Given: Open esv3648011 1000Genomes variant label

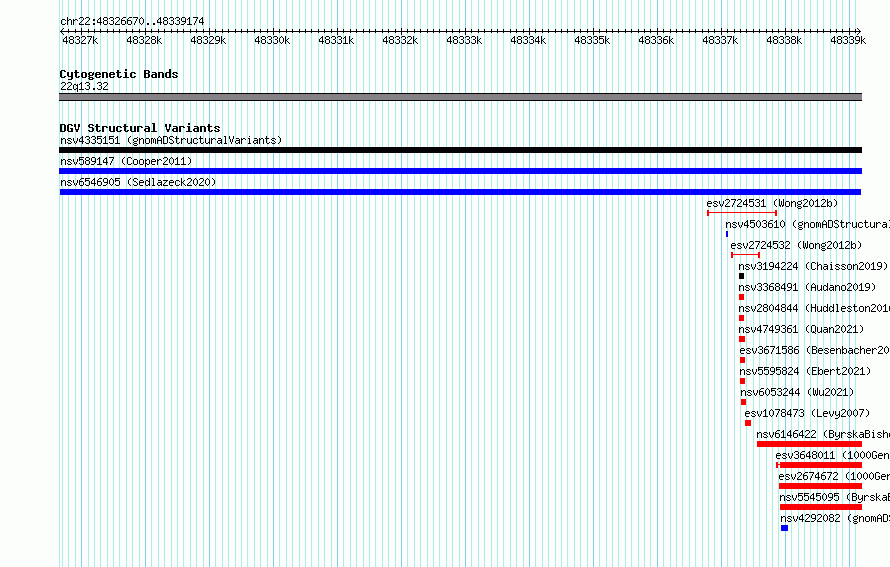Looking at the screenshot, I should tap(833, 455).
